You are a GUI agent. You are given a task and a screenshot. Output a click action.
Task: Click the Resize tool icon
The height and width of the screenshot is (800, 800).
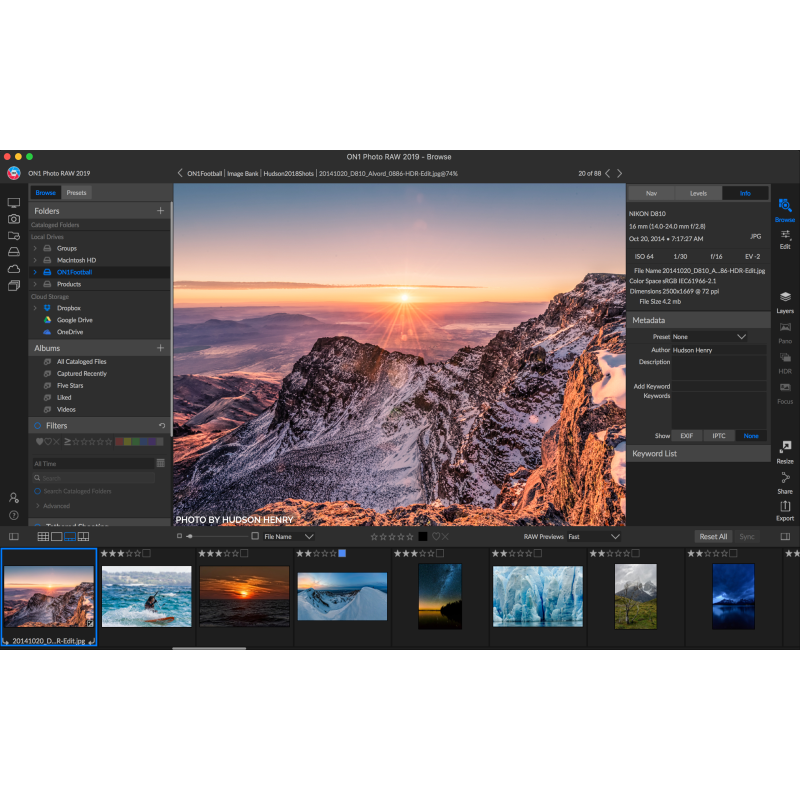click(785, 449)
